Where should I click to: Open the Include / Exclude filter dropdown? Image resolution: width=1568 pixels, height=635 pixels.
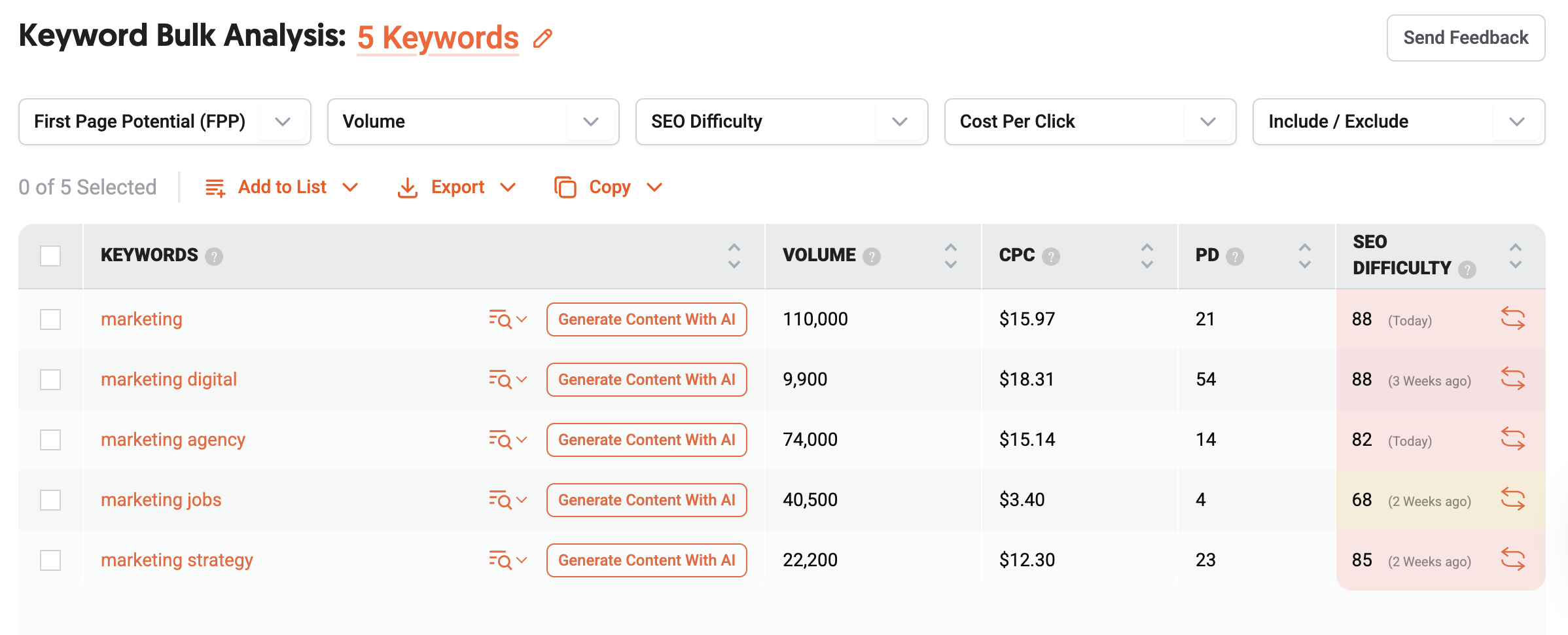pos(1399,122)
